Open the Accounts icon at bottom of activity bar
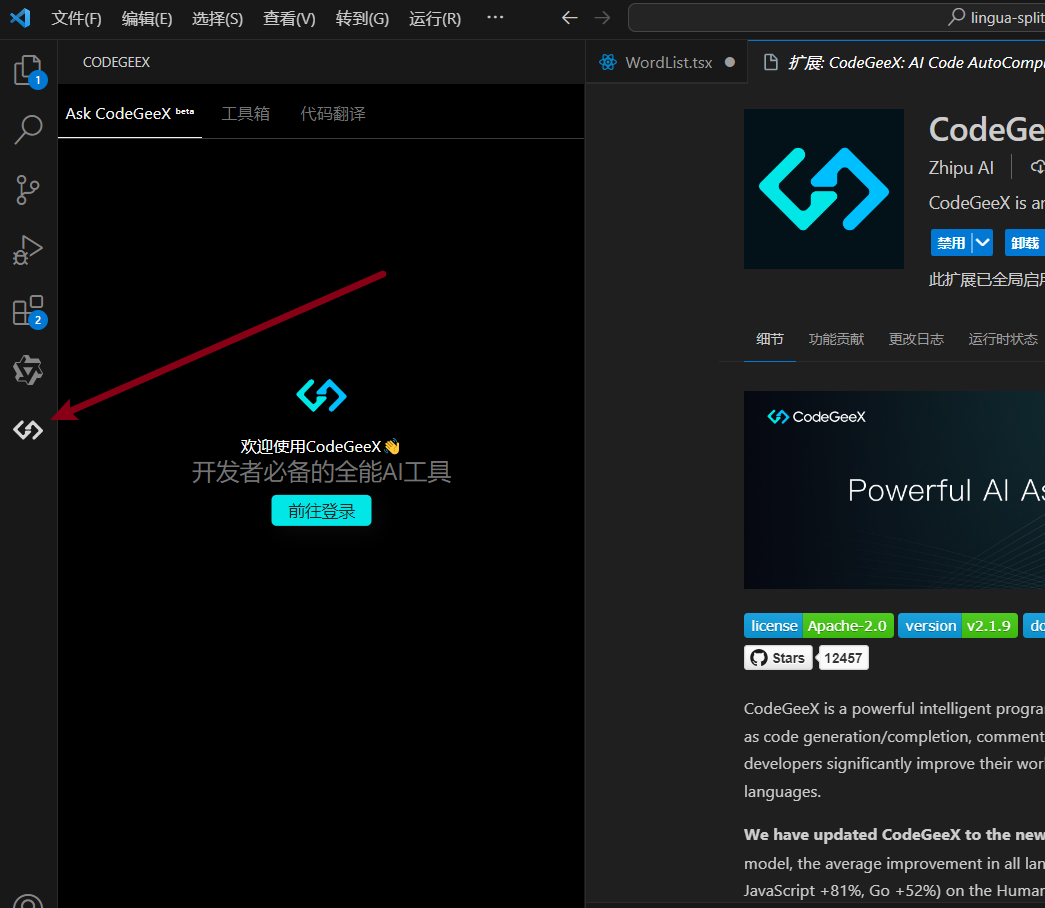This screenshot has width=1045, height=908. pyautogui.click(x=28, y=900)
